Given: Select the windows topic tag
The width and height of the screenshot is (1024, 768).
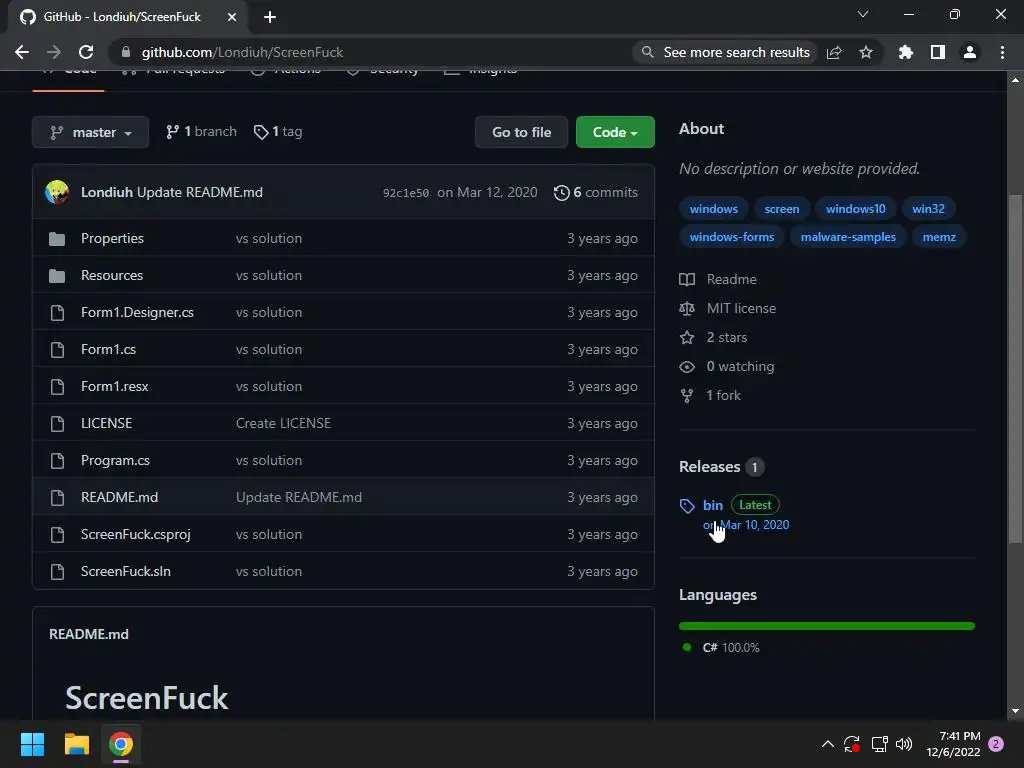Looking at the screenshot, I should (714, 209).
